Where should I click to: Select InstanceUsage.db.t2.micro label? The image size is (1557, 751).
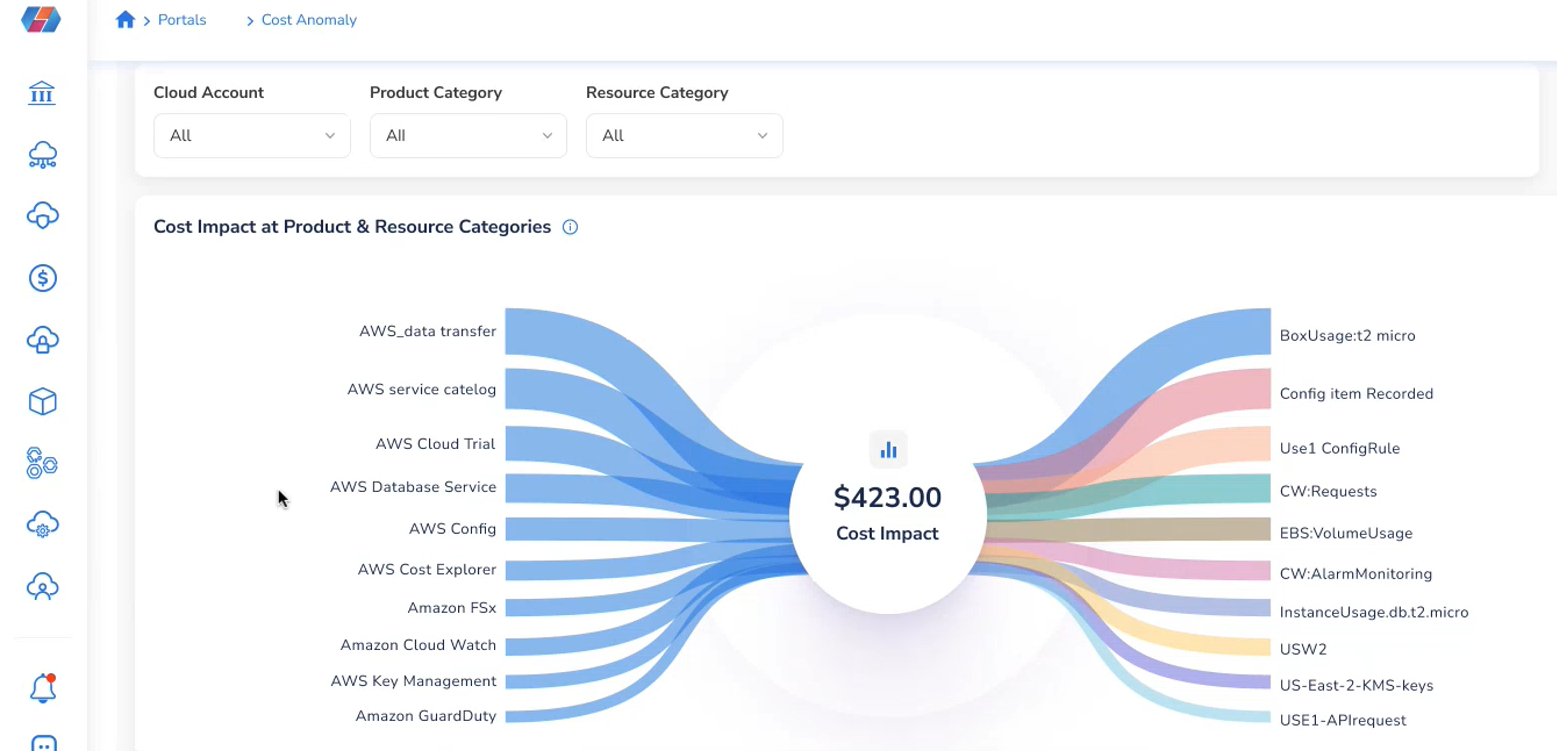(x=1374, y=612)
